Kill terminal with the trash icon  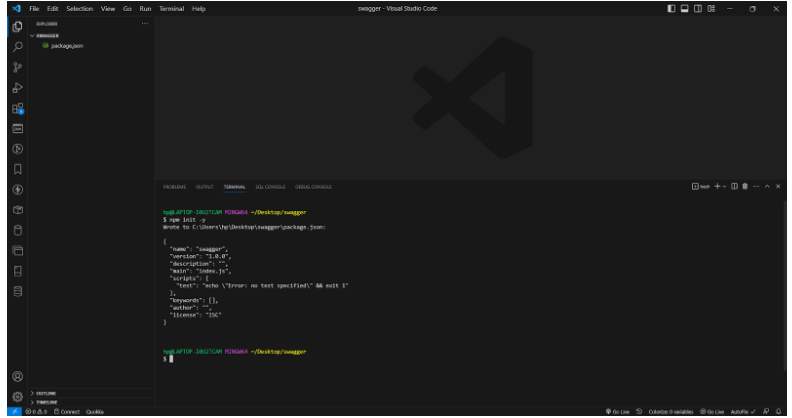point(745,187)
